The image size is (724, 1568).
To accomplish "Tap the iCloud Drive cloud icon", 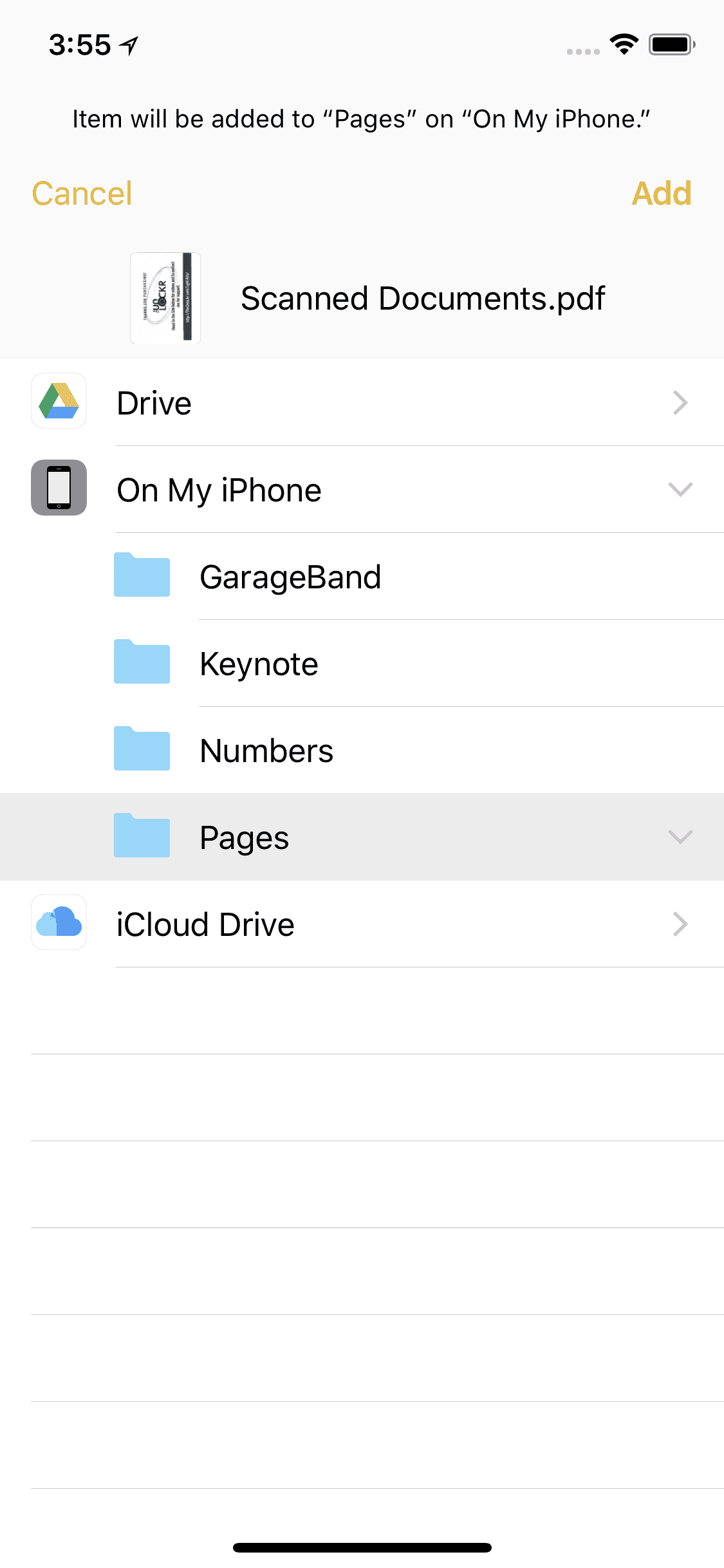I will coord(59,922).
